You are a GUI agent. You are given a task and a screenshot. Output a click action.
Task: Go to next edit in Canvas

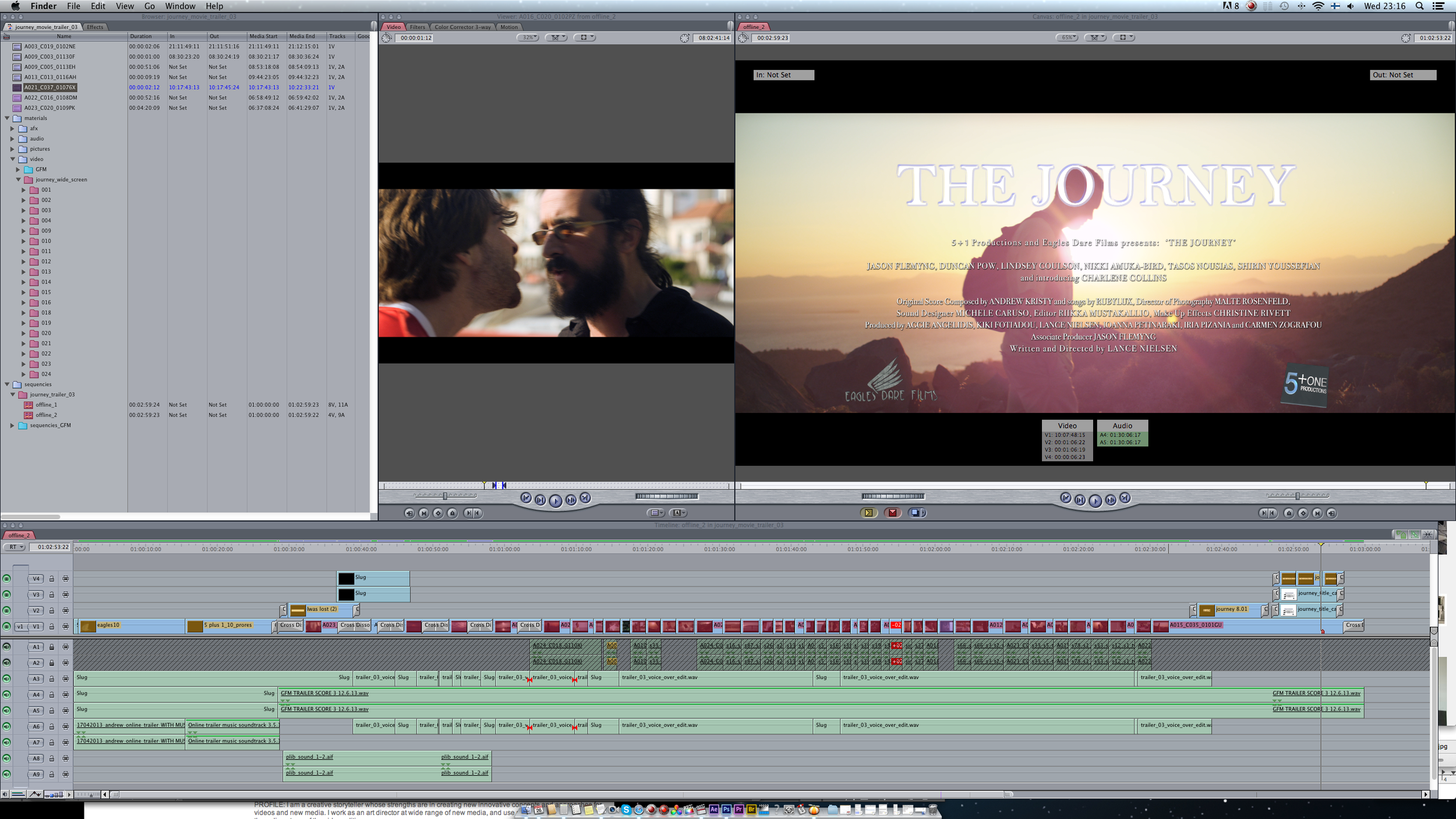pos(1125,497)
